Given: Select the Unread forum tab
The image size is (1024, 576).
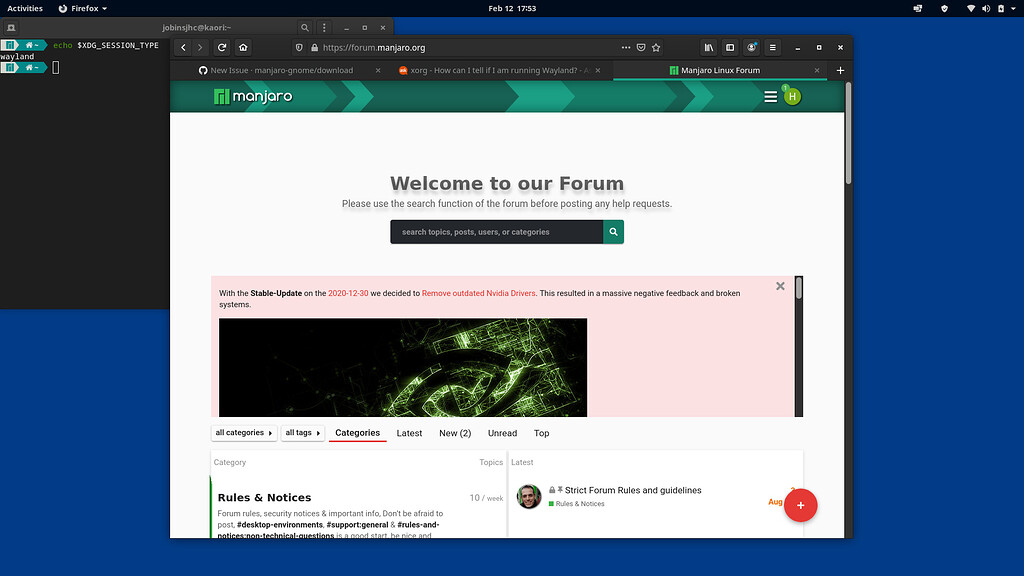Looking at the screenshot, I should [502, 433].
